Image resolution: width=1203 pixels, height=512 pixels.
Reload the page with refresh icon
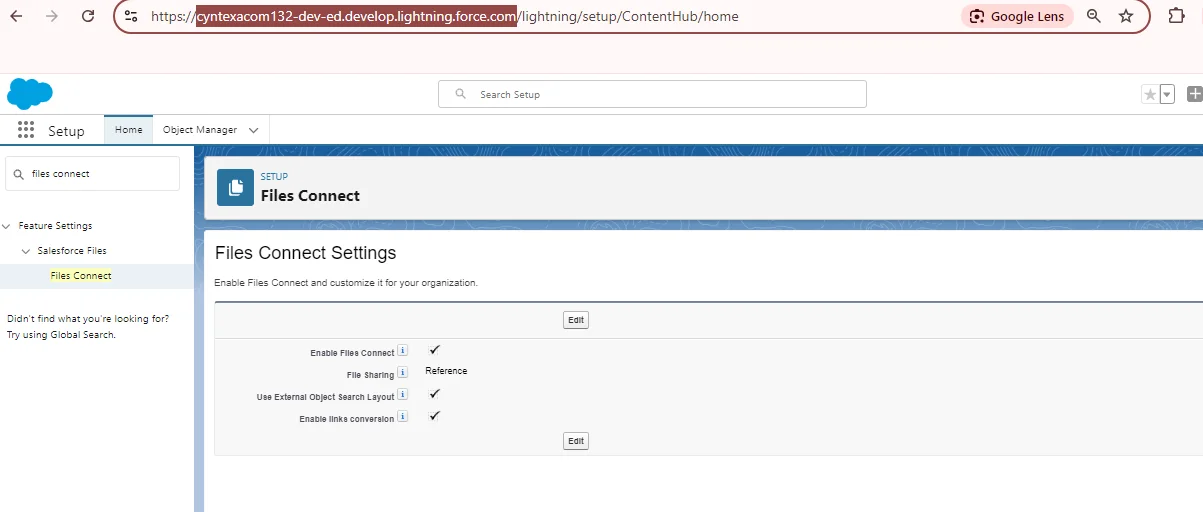[x=88, y=16]
